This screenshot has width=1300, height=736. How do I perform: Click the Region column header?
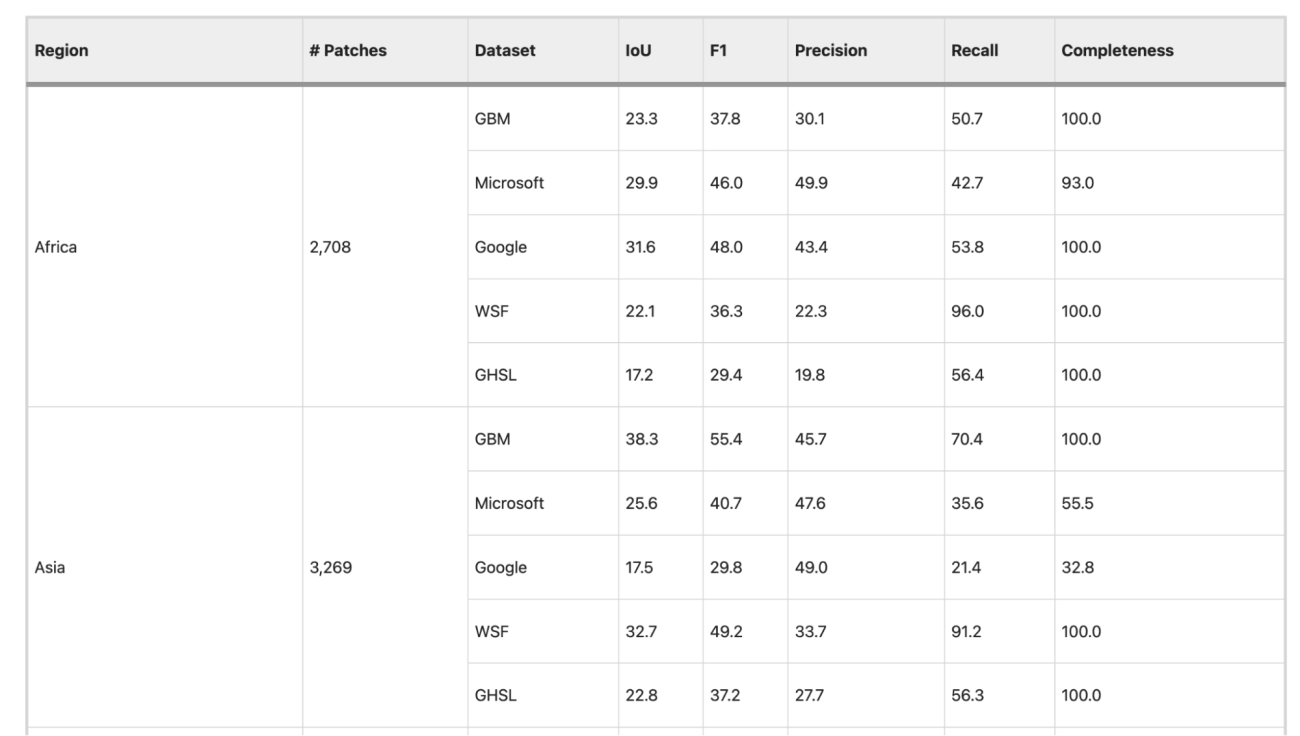61,50
